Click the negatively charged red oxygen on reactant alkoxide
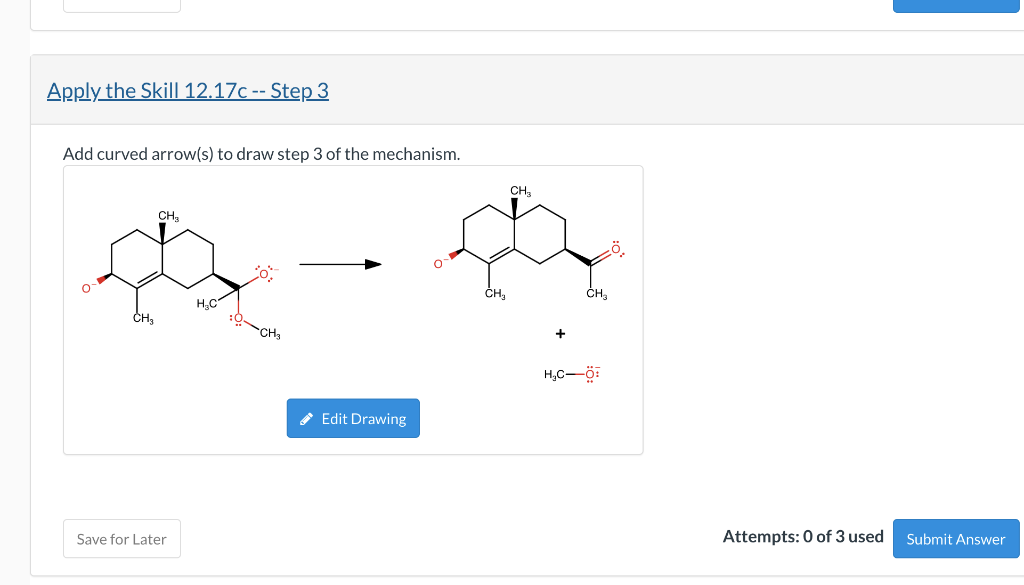1024x585 pixels. coord(264,273)
